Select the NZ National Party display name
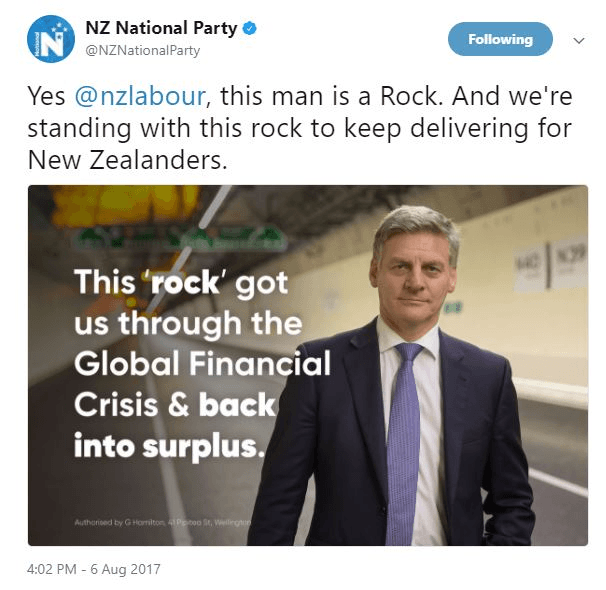The width and height of the screenshot is (606, 590). pyautogui.click(x=161, y=28)
